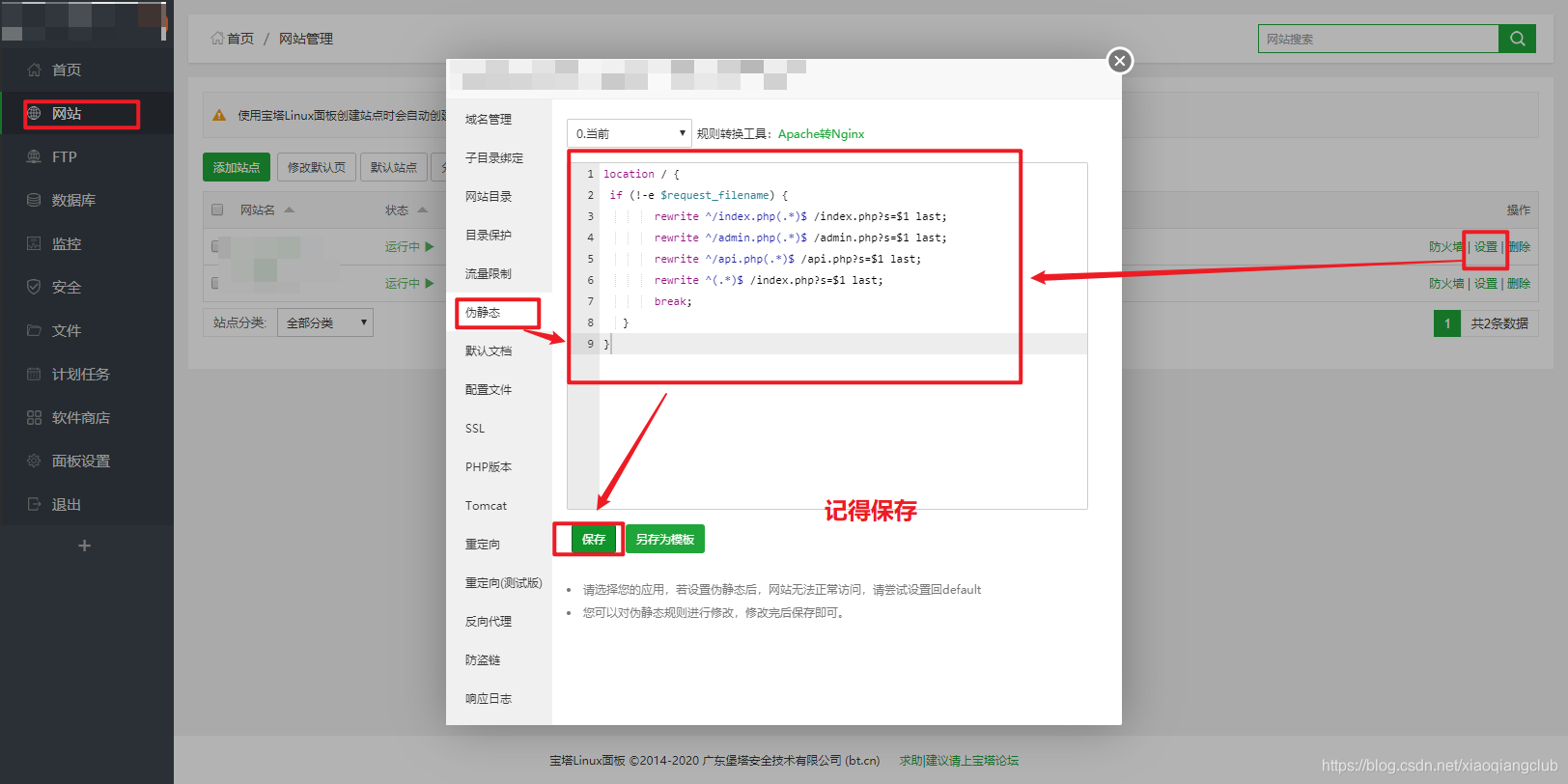Click the green search magnifier button
This screenshot has width=1568, height=784.
(1517, 39)
